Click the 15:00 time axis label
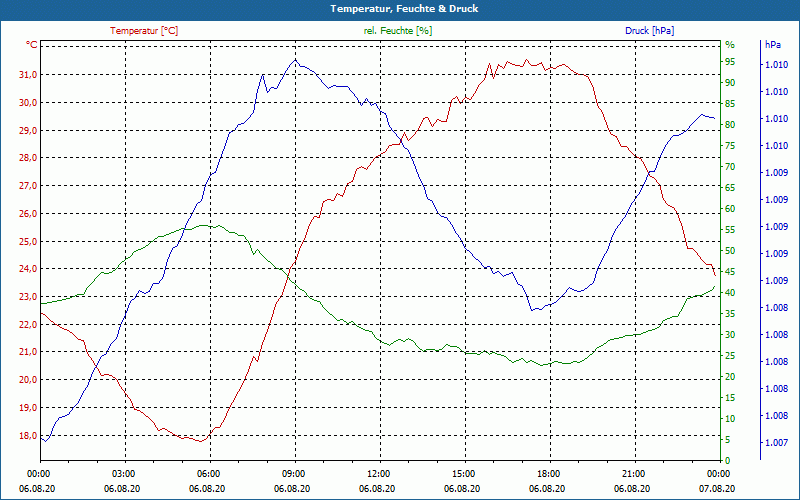The height and width of the screenshot is (500, 800). (x=464, y=473)
